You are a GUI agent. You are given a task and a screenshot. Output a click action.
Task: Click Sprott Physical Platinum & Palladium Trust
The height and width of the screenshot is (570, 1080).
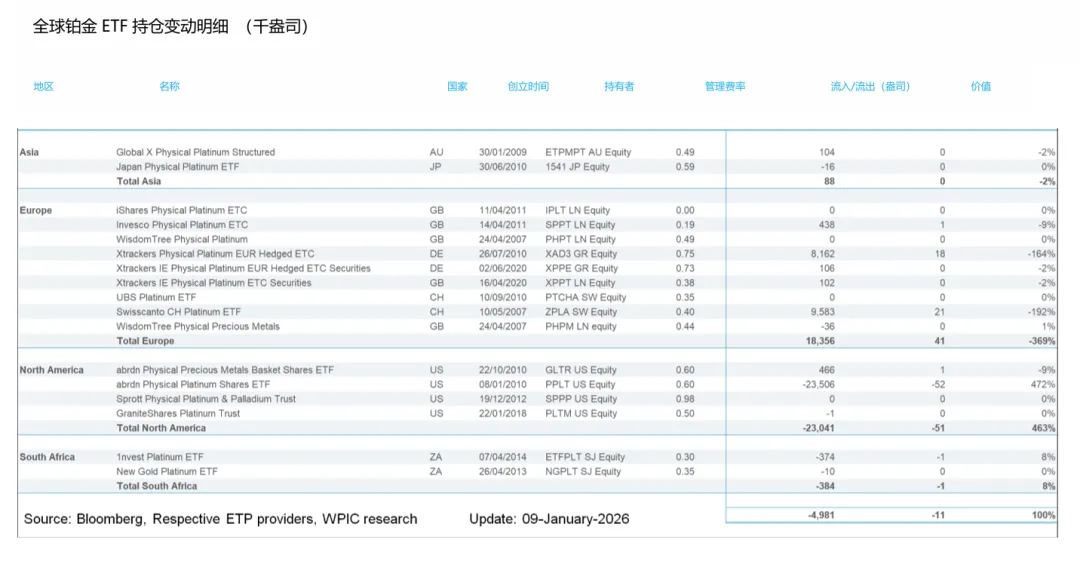tap(206, 399)
